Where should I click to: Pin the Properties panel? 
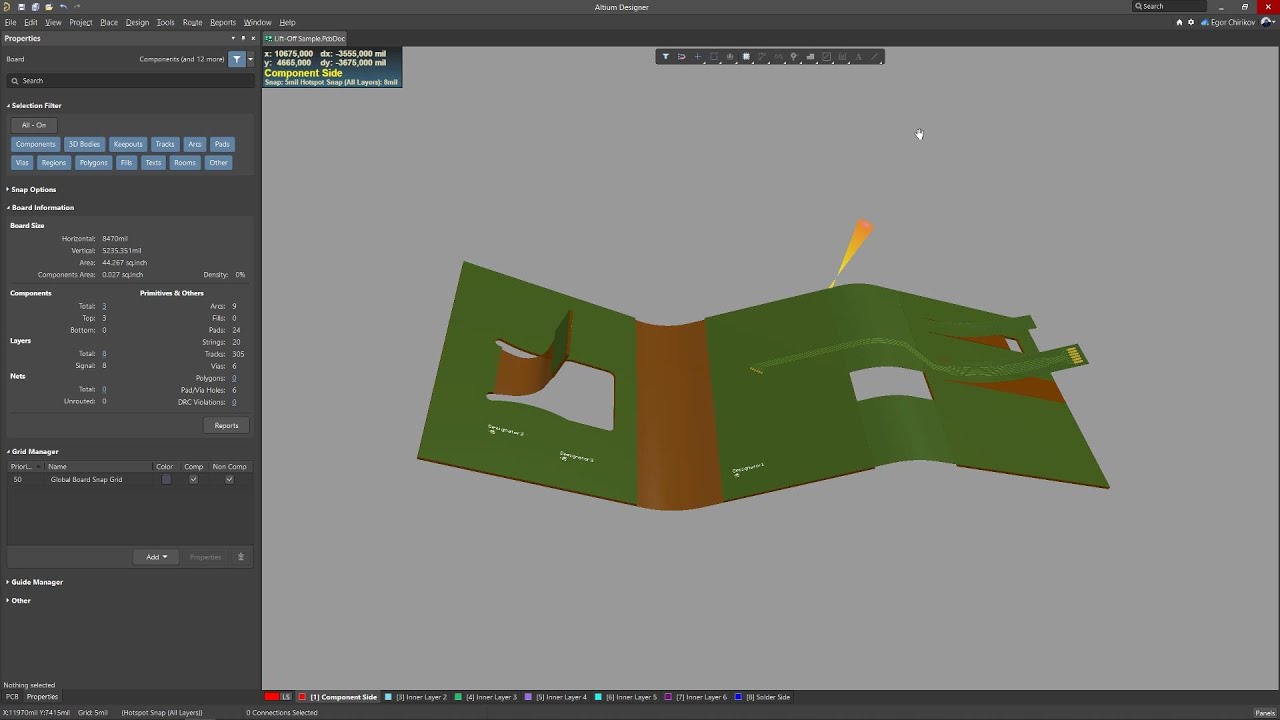coord(243,38)
